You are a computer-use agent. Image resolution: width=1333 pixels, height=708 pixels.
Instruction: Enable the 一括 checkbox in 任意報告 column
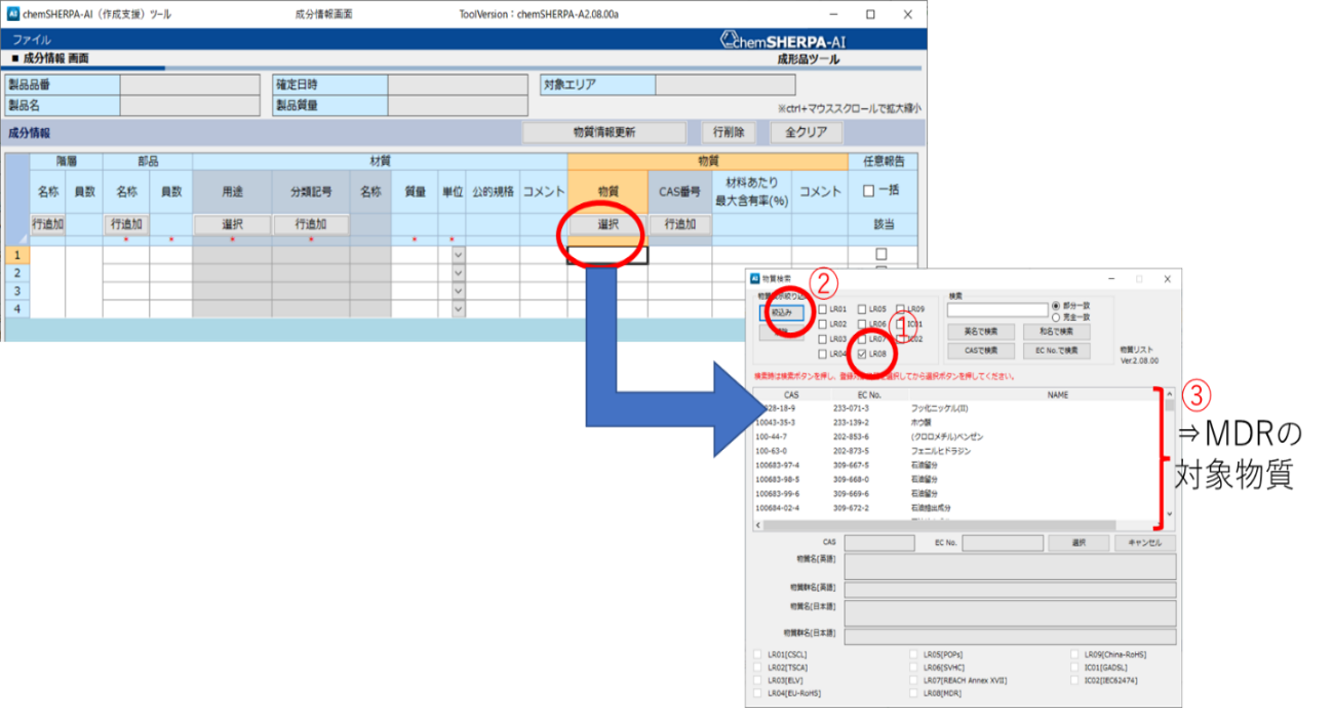[x=868, y=191]
